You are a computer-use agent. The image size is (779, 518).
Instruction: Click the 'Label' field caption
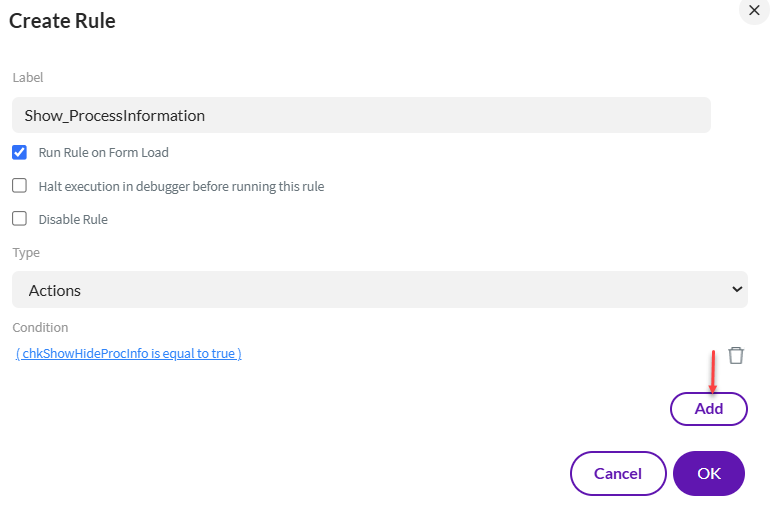(28, 77)
